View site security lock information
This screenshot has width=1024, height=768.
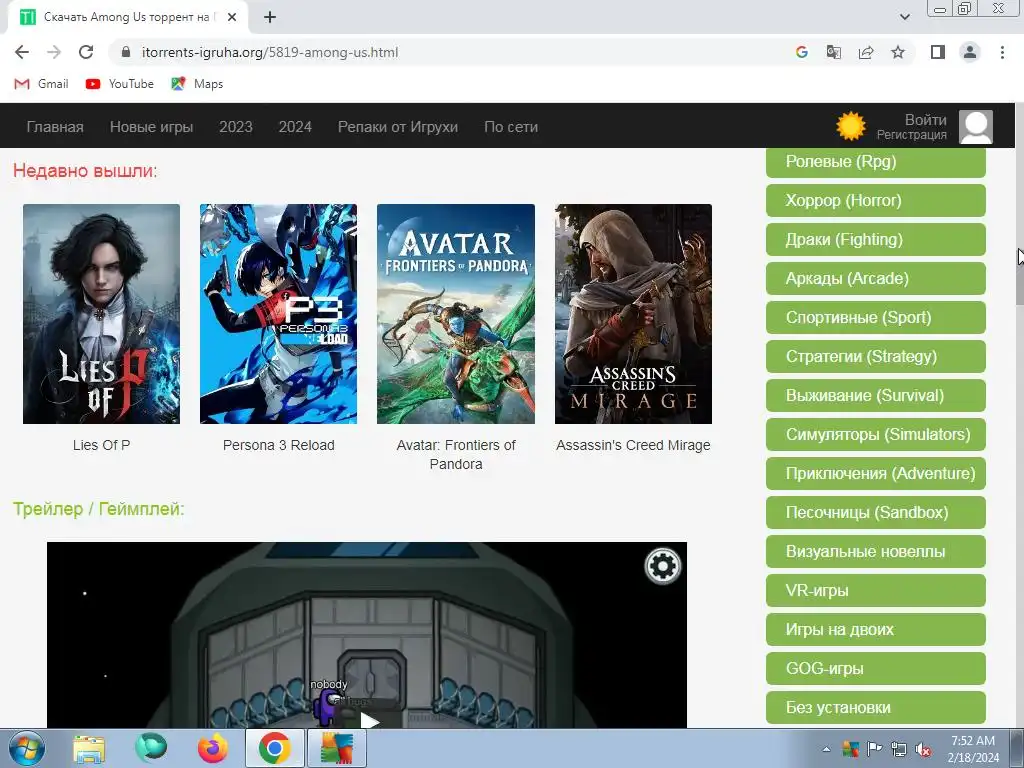tap(126, 52)
